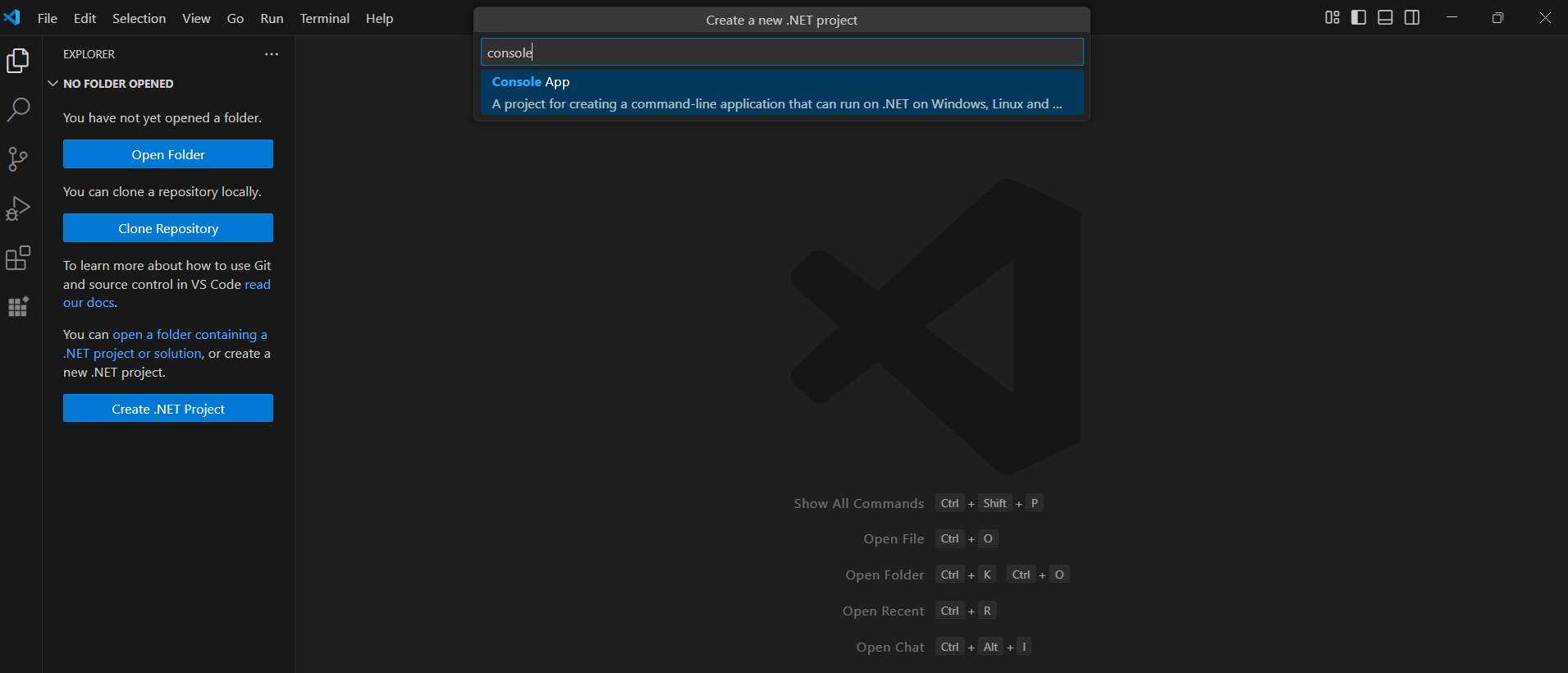Collapse the No Folder Opened section
Image resolution: width=1568 pixels, height=673 pixels.
[x=53, y=84]
